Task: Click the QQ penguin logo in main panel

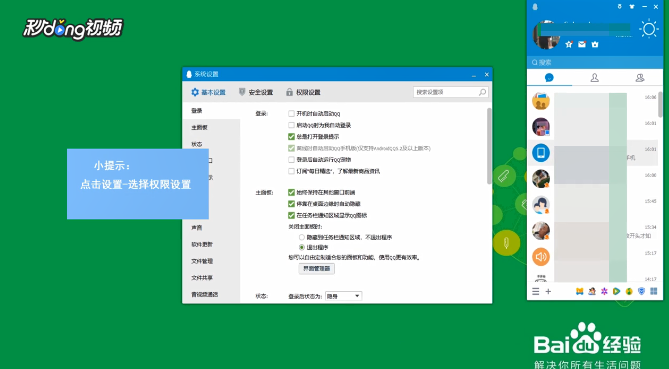Action: coord(535,7)
